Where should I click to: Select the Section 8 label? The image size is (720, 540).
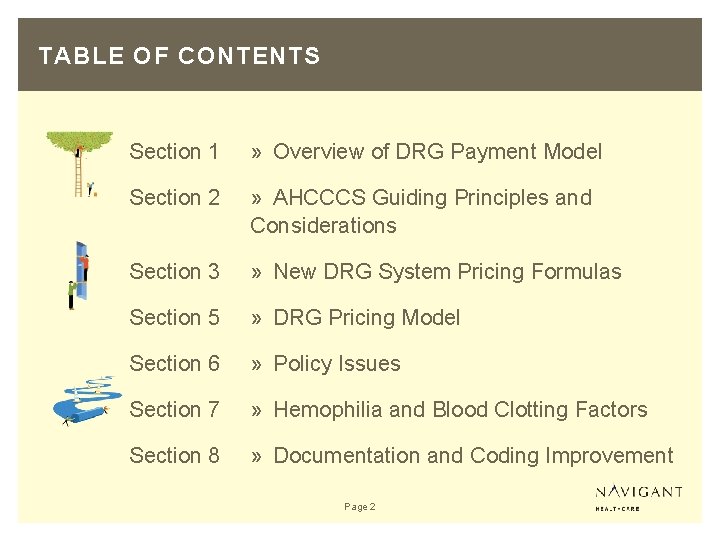pos(174,456)
